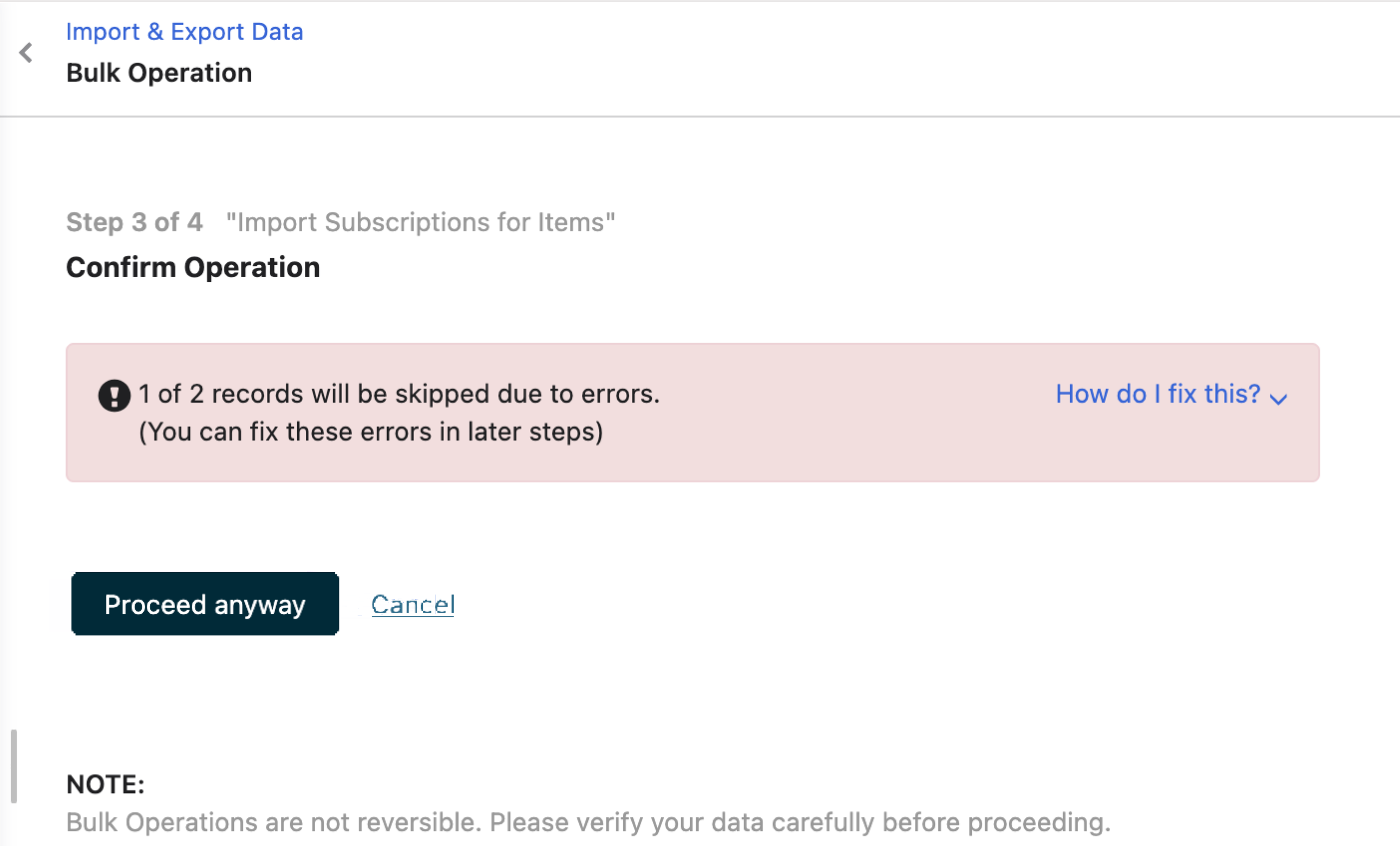Viewport: 1400px width, 846px height.
Task: Click the 'Import Subscriptions for Items' operation name
Action: [x=421, y=222]
